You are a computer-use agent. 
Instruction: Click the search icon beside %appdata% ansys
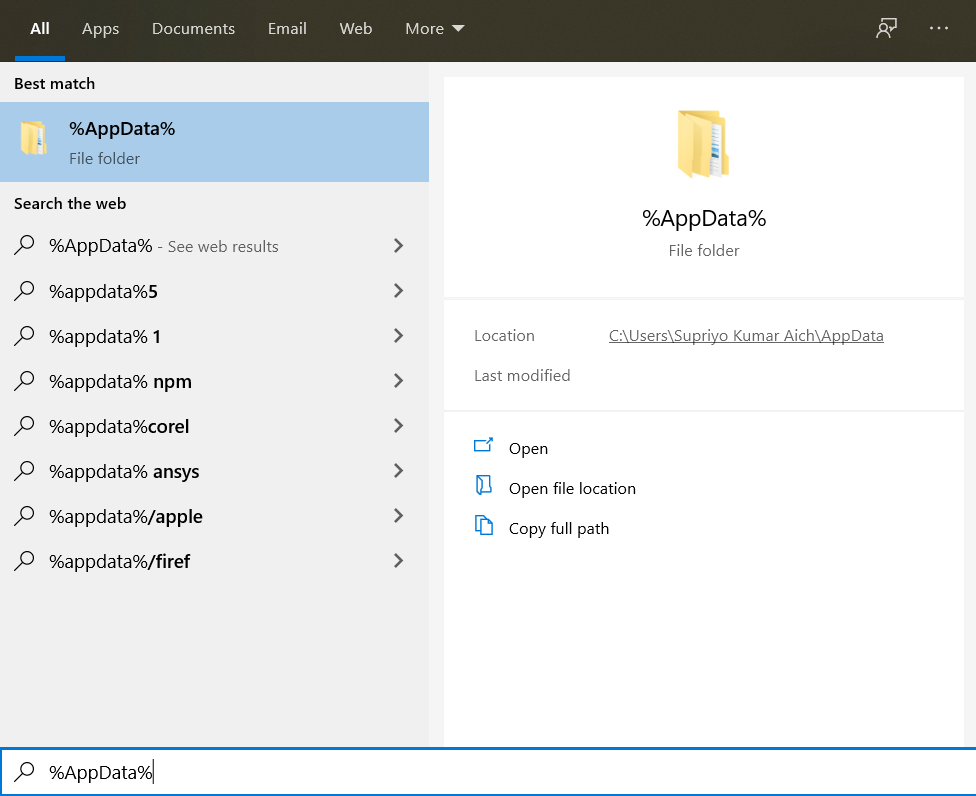pyautogui.click(x=24, y=471)
